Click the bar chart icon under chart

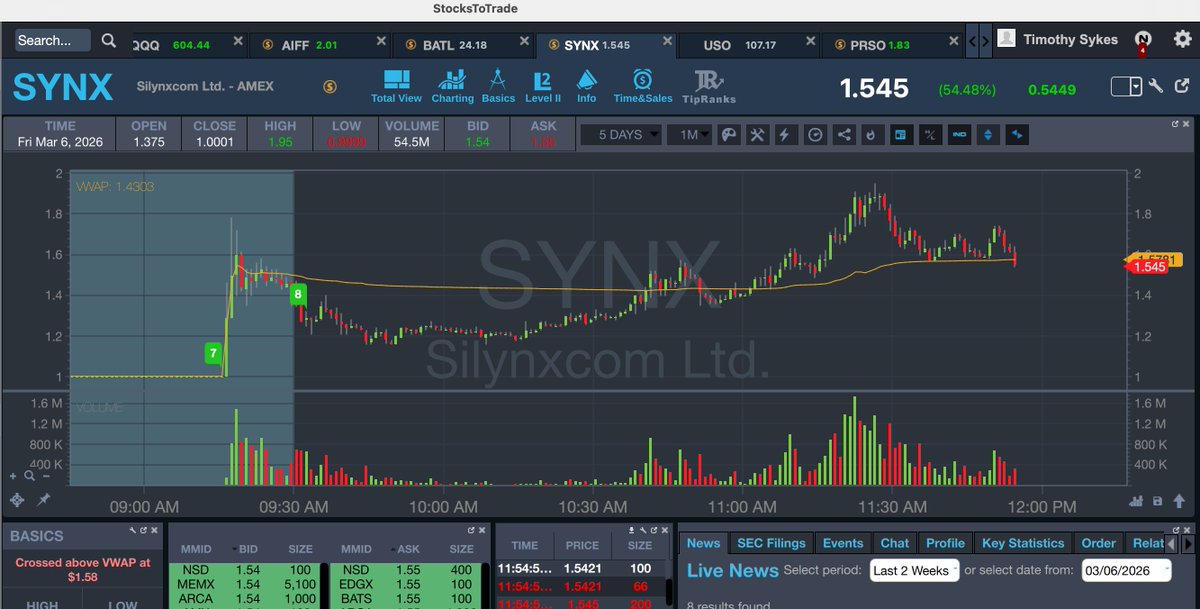(x=1137, y=501)
